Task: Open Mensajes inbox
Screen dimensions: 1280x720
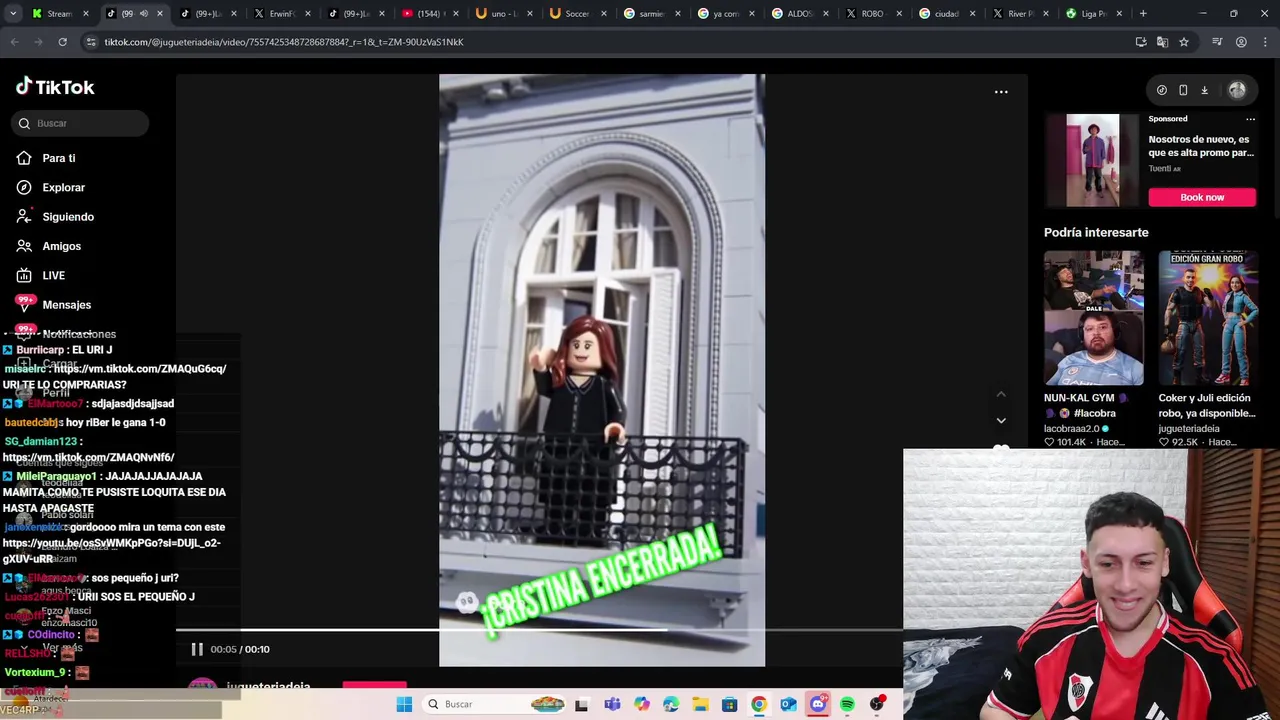Action: (66, 304)
